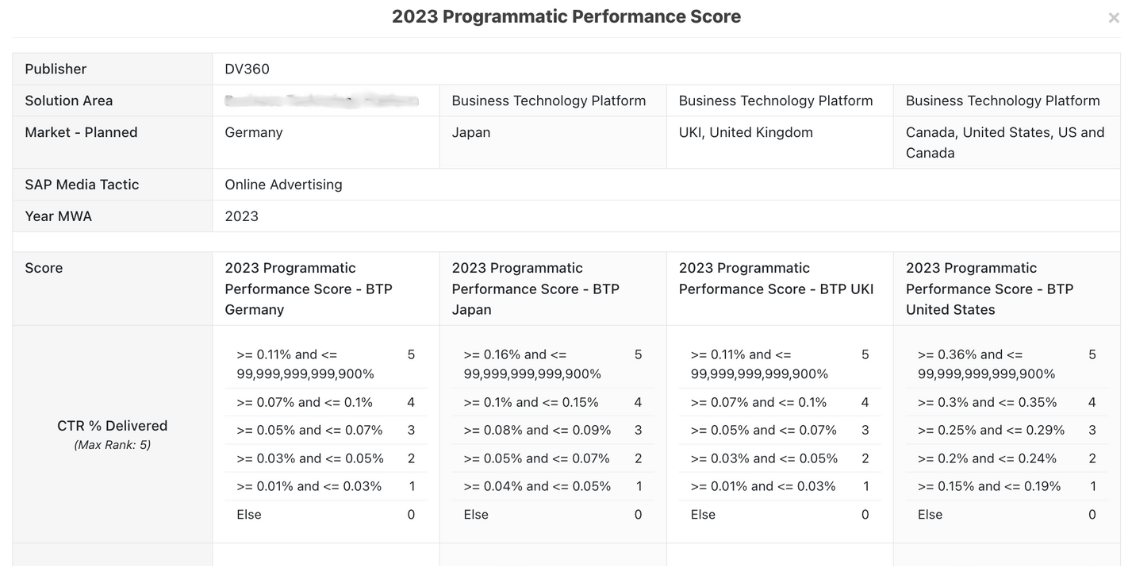The width and height of the screenshot is (1132, 566).
Task: Select the CTR % Delivered row label
Action: coord(112,426)
